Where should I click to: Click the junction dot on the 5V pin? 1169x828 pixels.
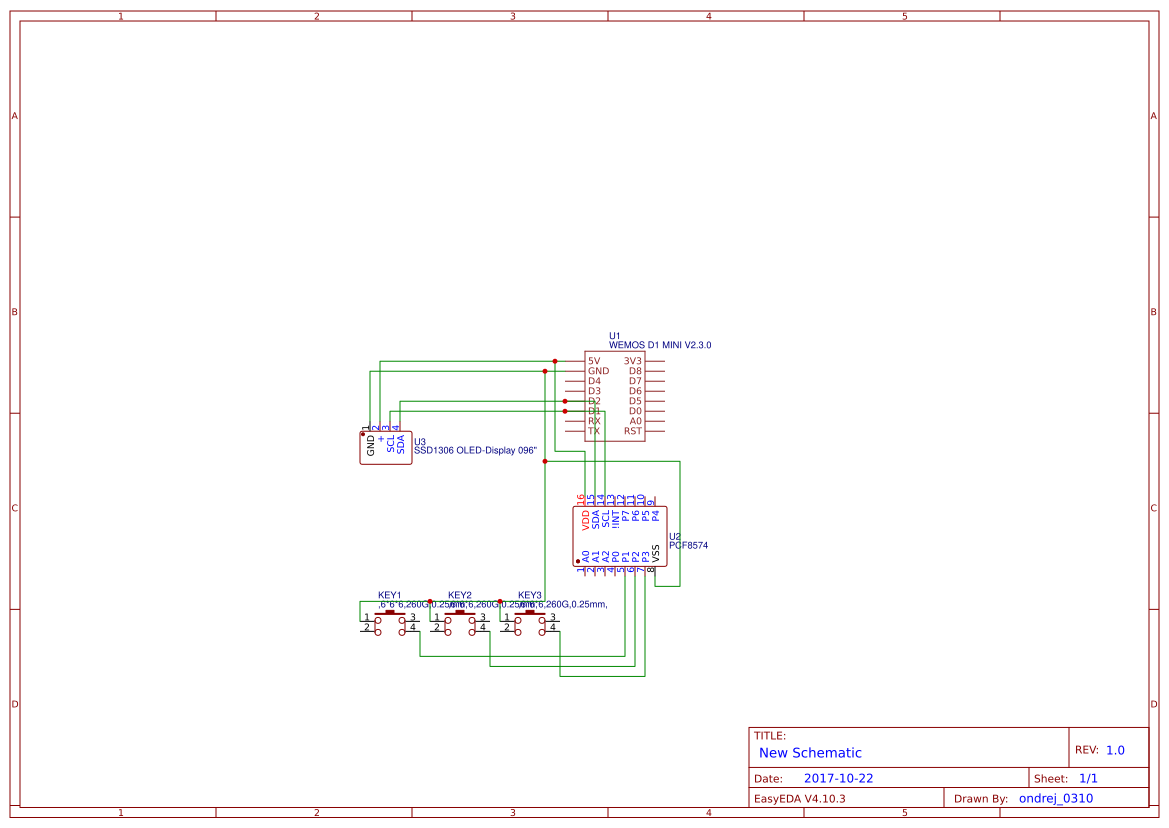click(554, 360)
